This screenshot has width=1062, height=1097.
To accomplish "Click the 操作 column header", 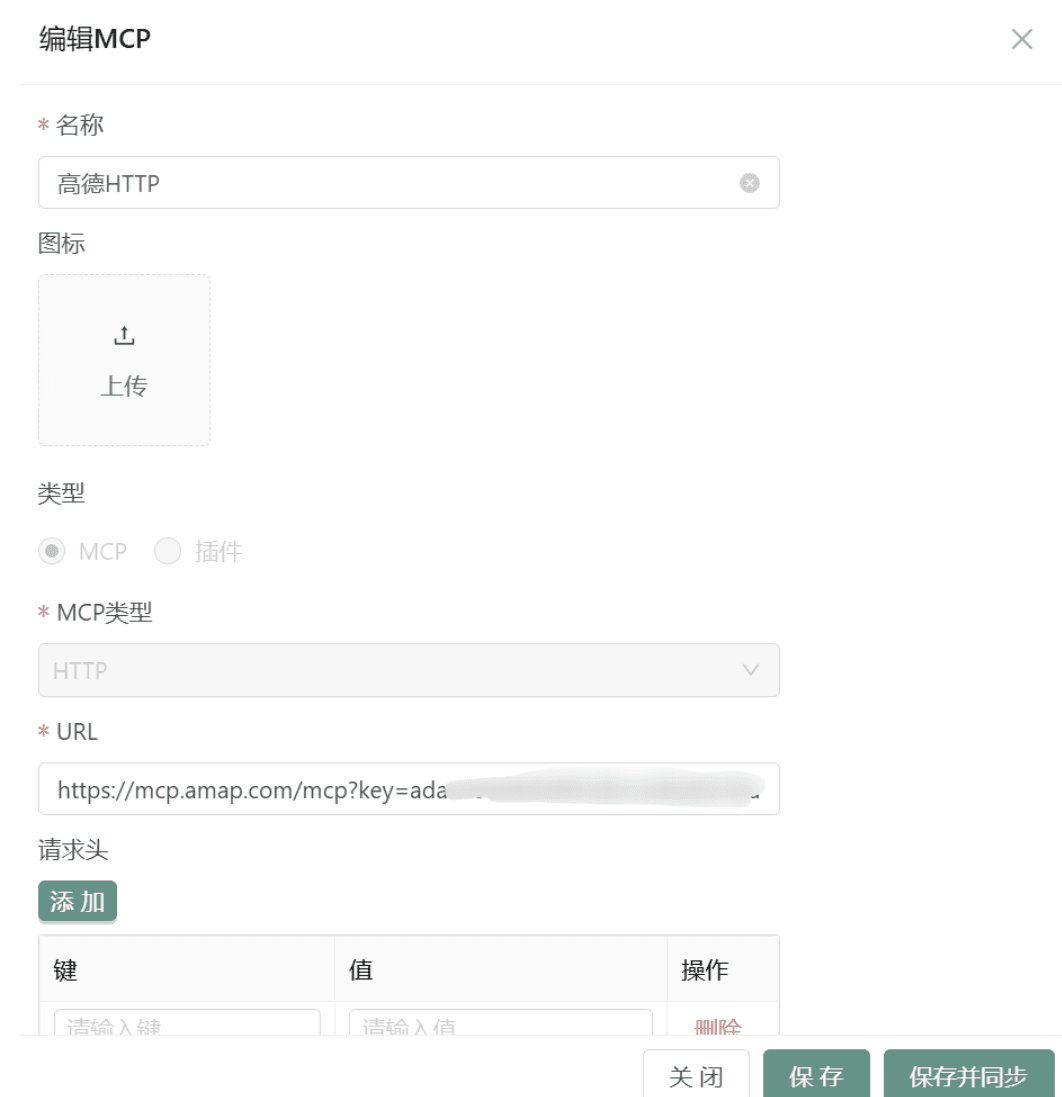I will [x=705, y=969].
